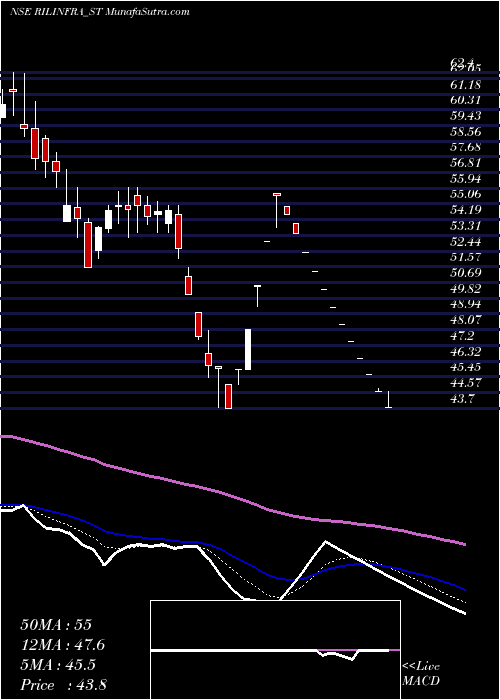Click the 56.81 price axis label

coord(466,163)
